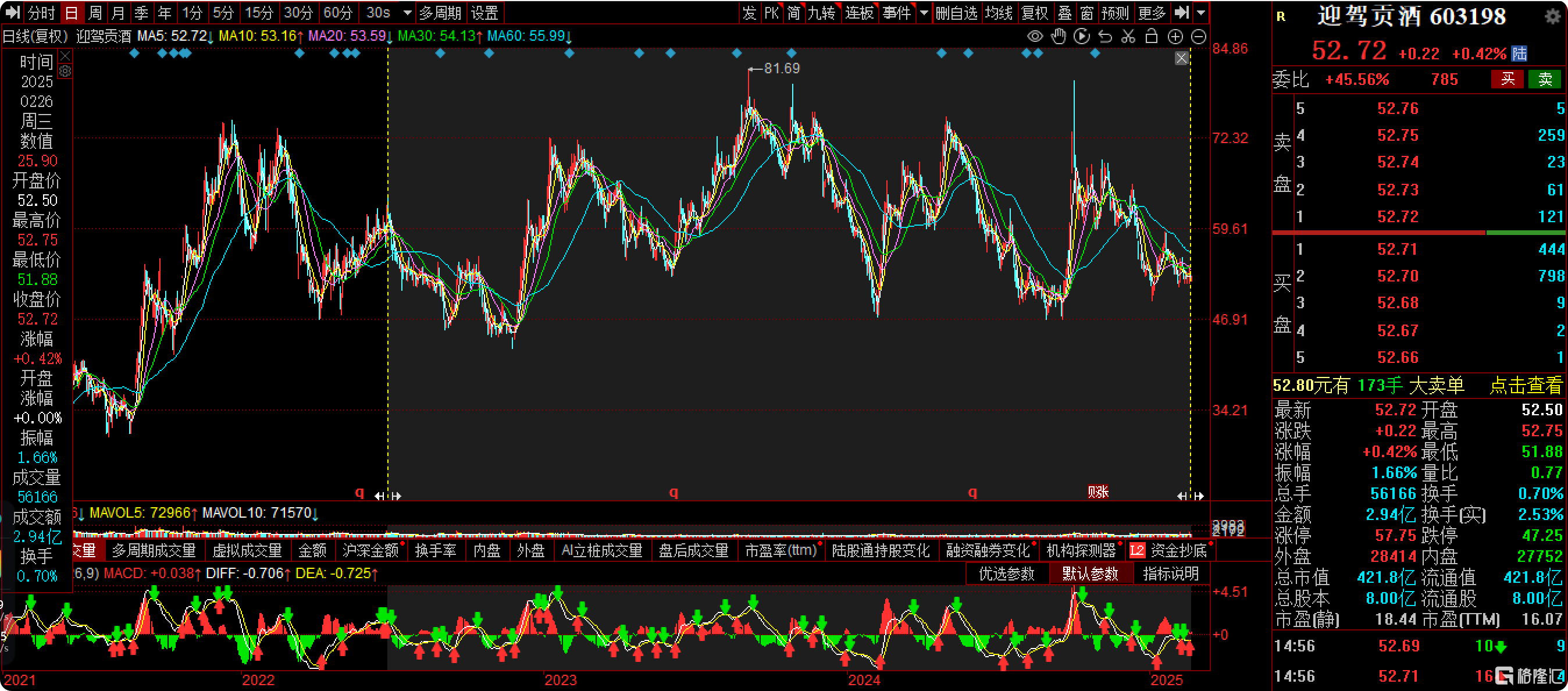Open the PK comparison tool
Viewport: 1568px width, 691px height.
tap(772, 12)
